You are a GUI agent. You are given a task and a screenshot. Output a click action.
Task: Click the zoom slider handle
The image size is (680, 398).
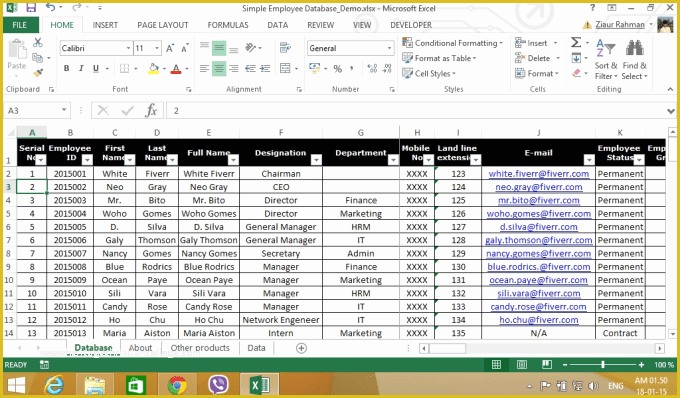click(603, 365)
